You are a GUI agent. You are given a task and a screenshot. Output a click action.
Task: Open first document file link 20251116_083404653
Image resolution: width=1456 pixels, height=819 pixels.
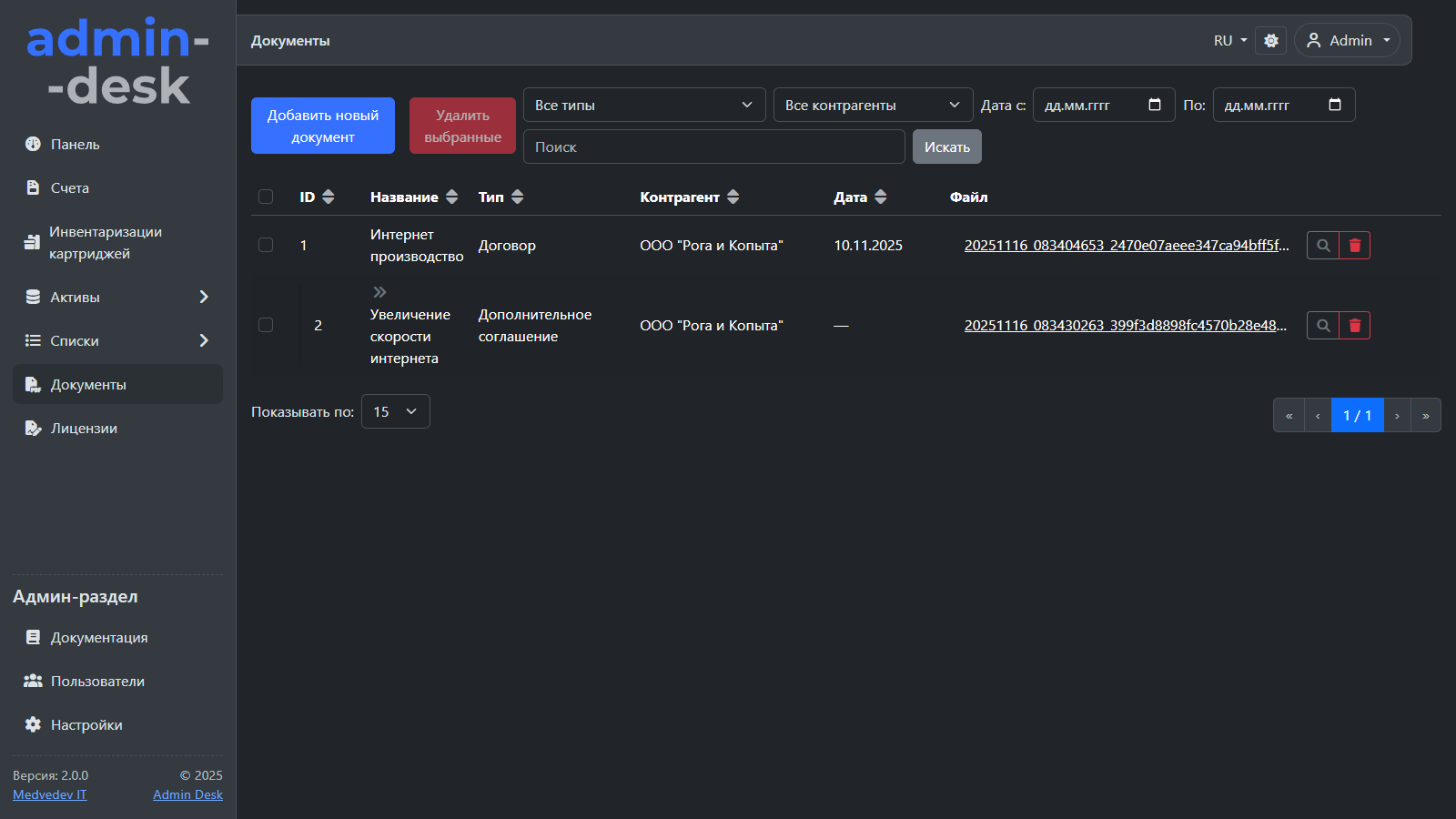(1127, 246)
